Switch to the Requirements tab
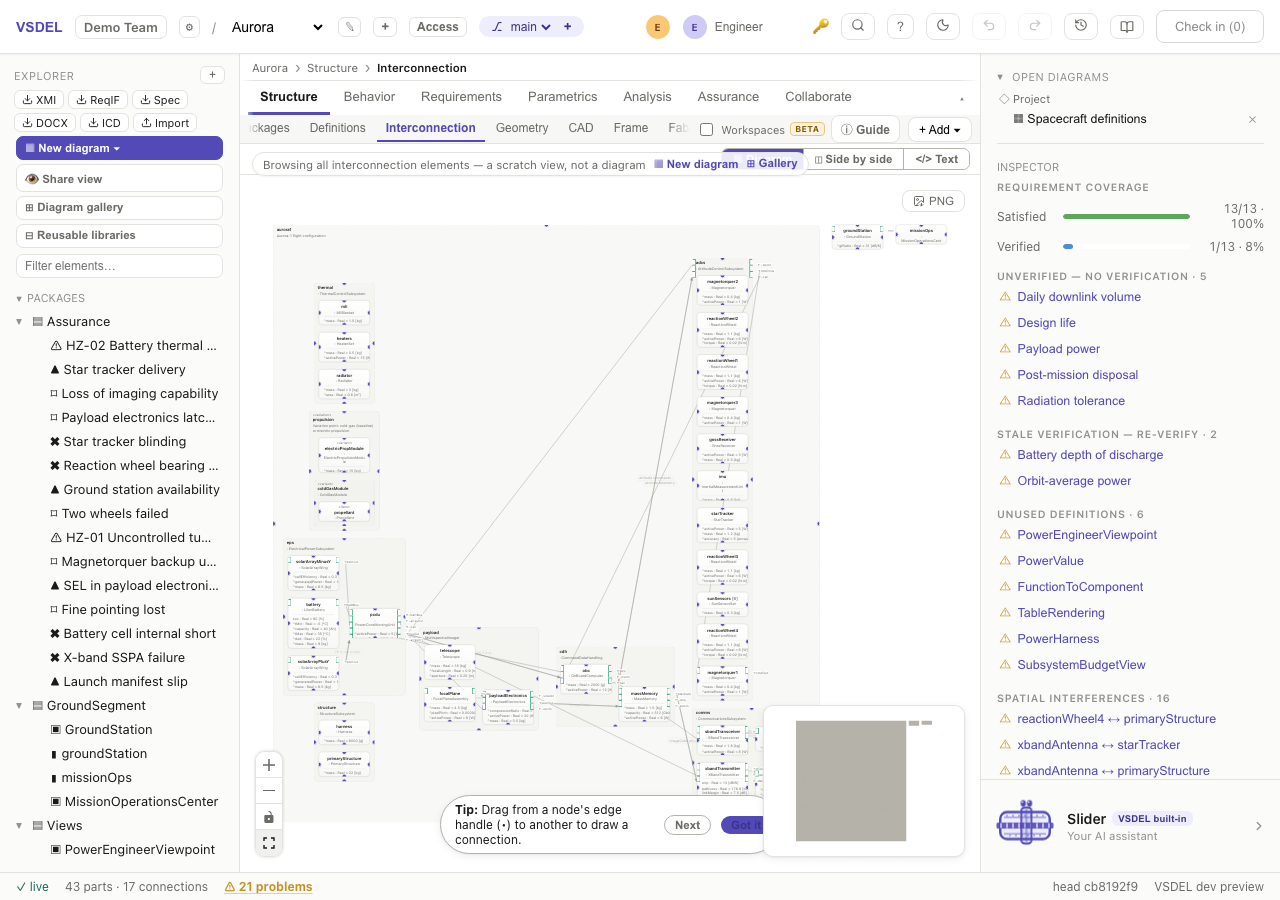The image size is (1280, 900). (461, 97)
